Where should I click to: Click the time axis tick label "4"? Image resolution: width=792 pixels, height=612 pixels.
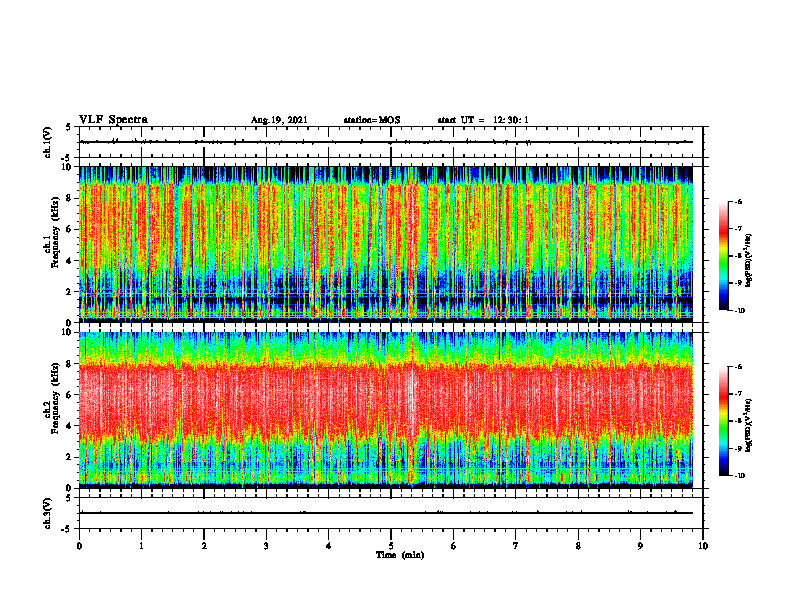329,546
